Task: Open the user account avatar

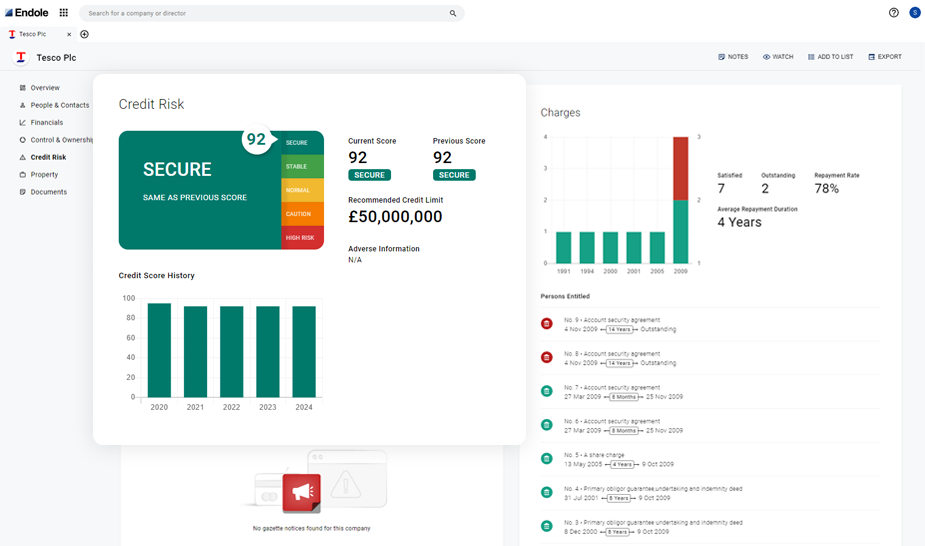Action: (914, 12)
